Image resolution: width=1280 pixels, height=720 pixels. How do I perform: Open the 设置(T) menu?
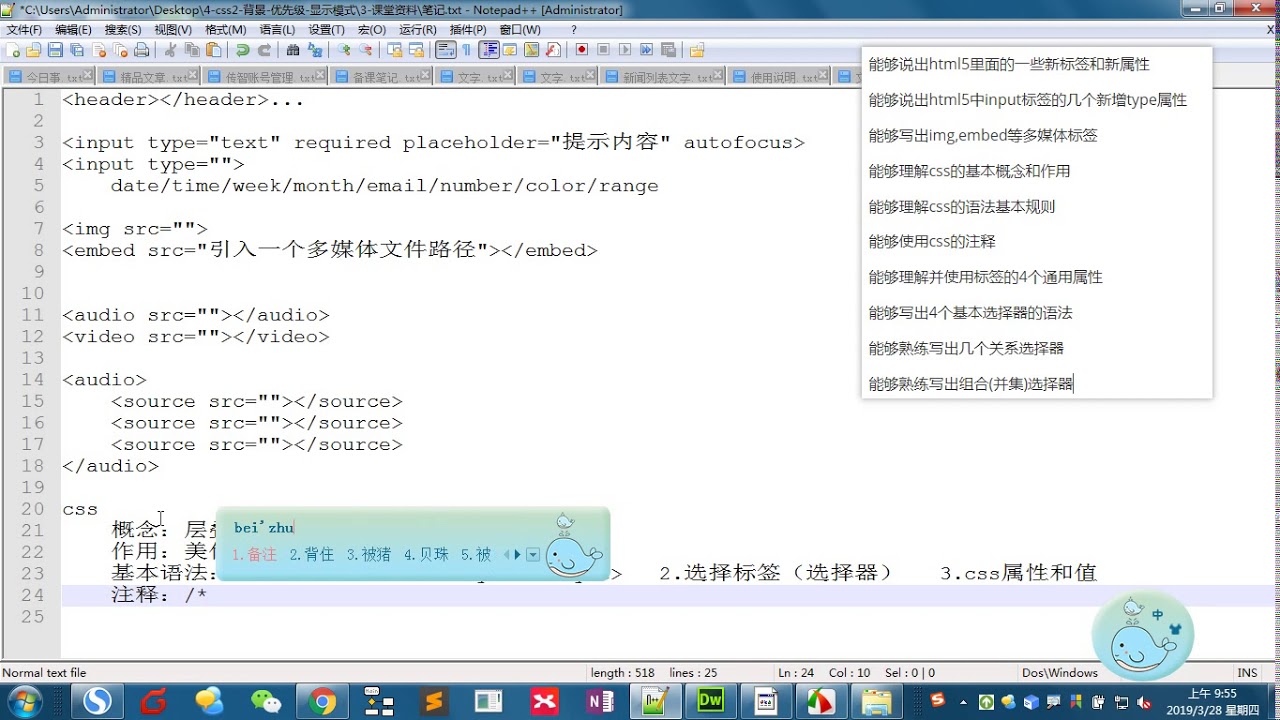click(327, 30)
